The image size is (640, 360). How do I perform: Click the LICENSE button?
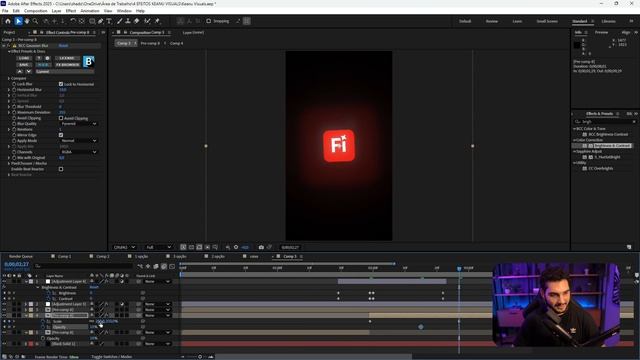pos(67,58)
